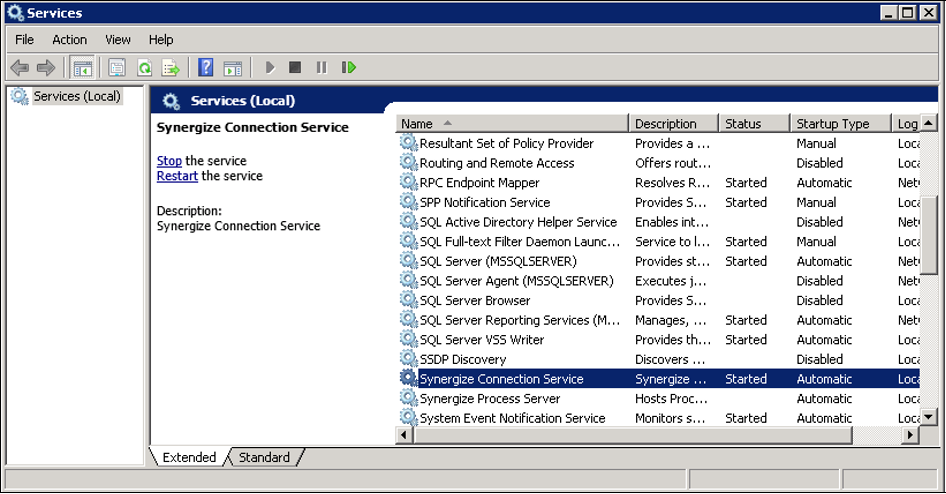
Task: Switch to the Standard tab
Action: click(264, 457)
